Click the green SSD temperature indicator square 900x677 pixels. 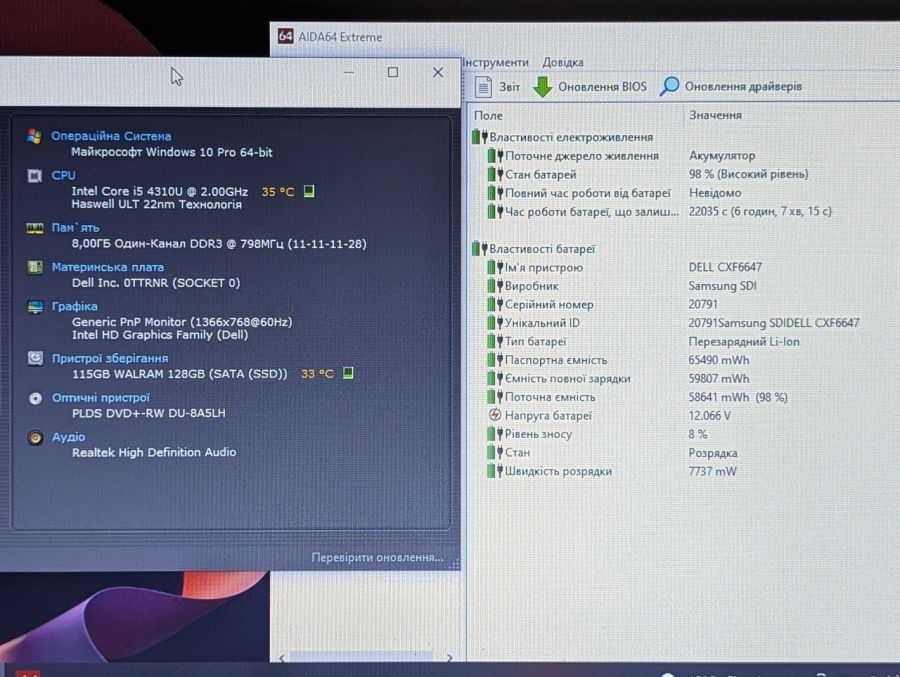click(348, 373)
